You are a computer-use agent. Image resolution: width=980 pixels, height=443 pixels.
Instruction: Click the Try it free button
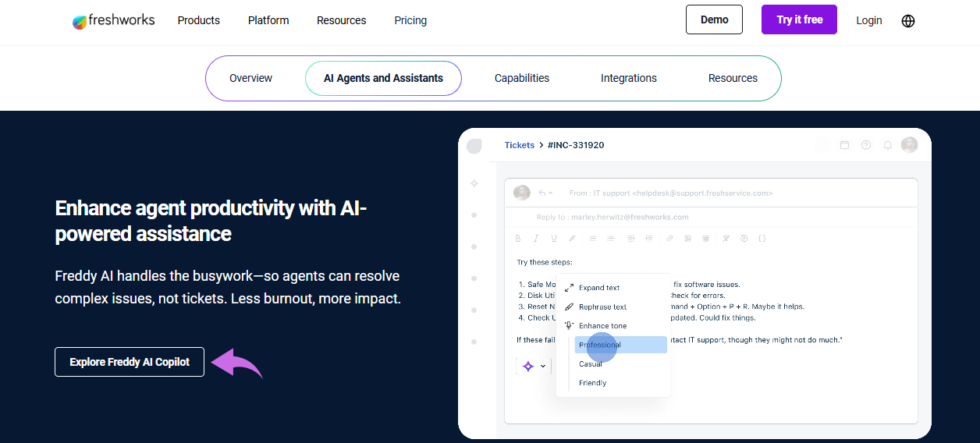pyautogui.click(x=799, y=19)
